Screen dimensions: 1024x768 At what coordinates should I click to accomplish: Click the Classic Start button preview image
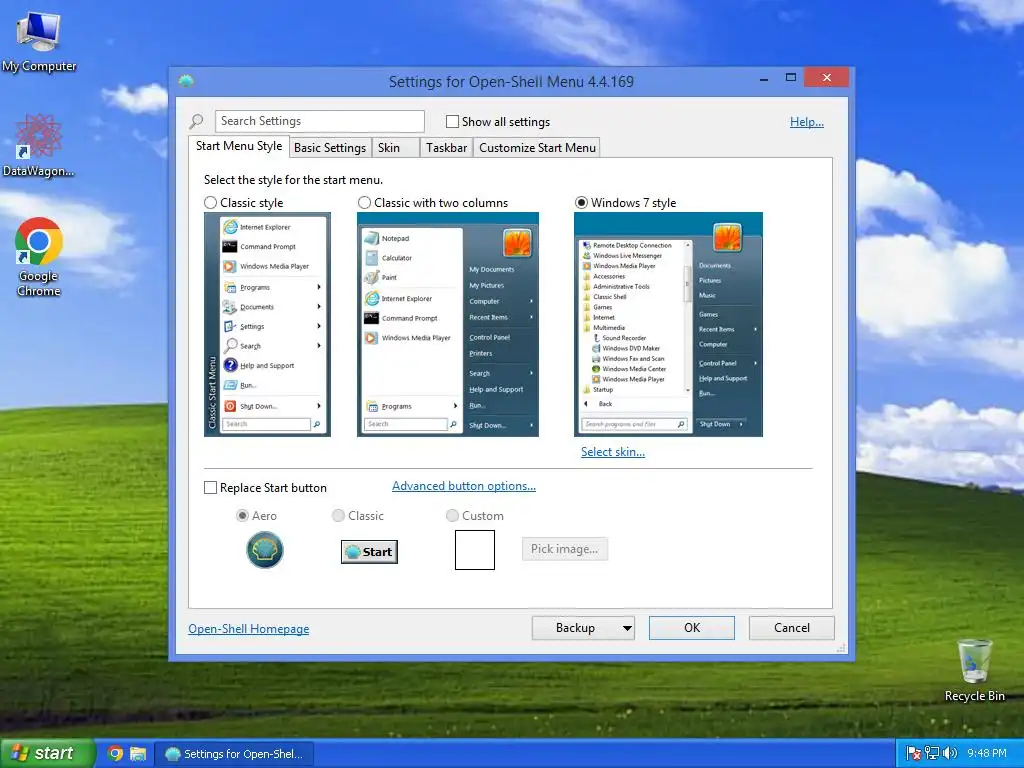click(x=369, y=552)
